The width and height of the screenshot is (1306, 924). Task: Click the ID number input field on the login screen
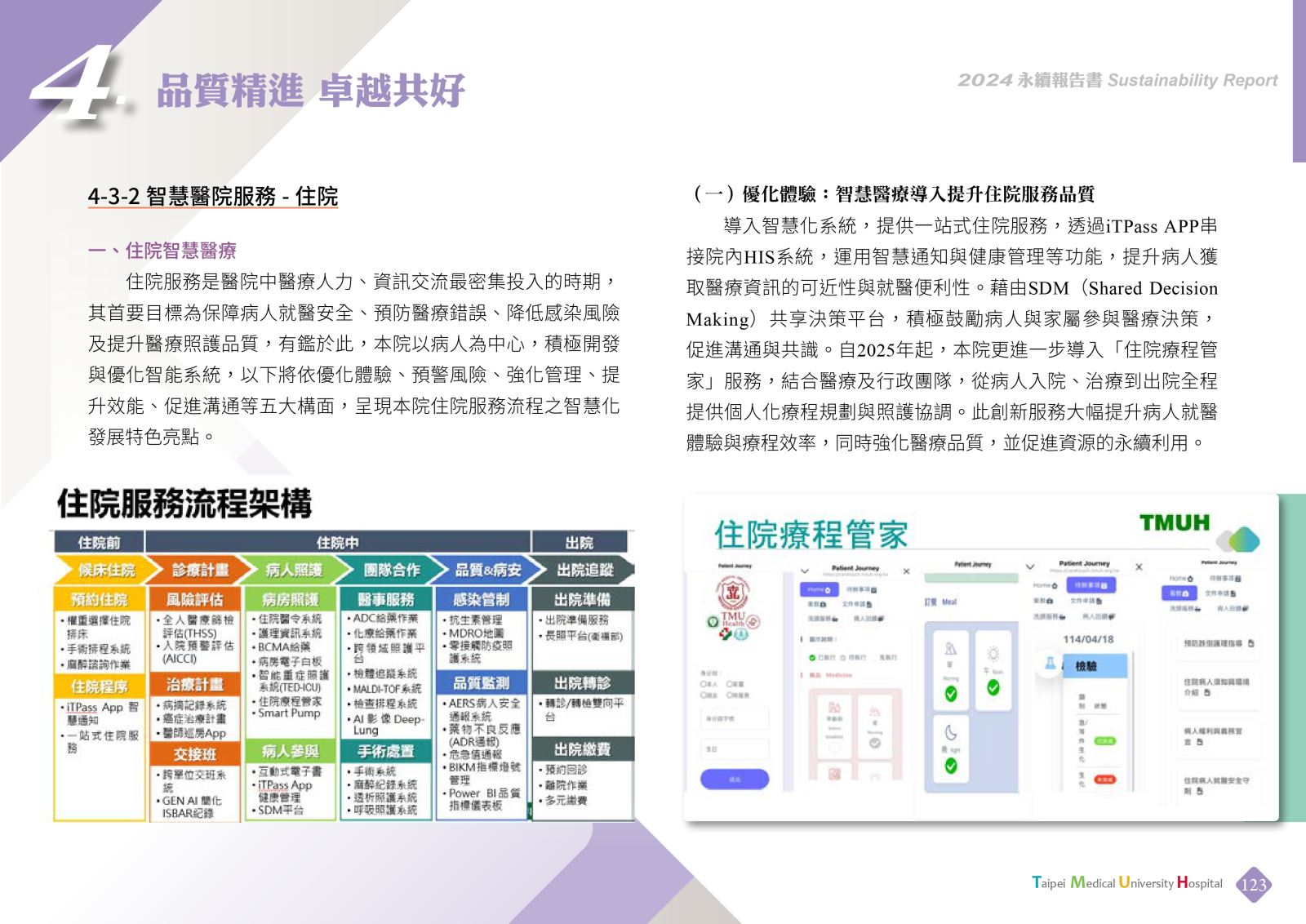[735, 720]
